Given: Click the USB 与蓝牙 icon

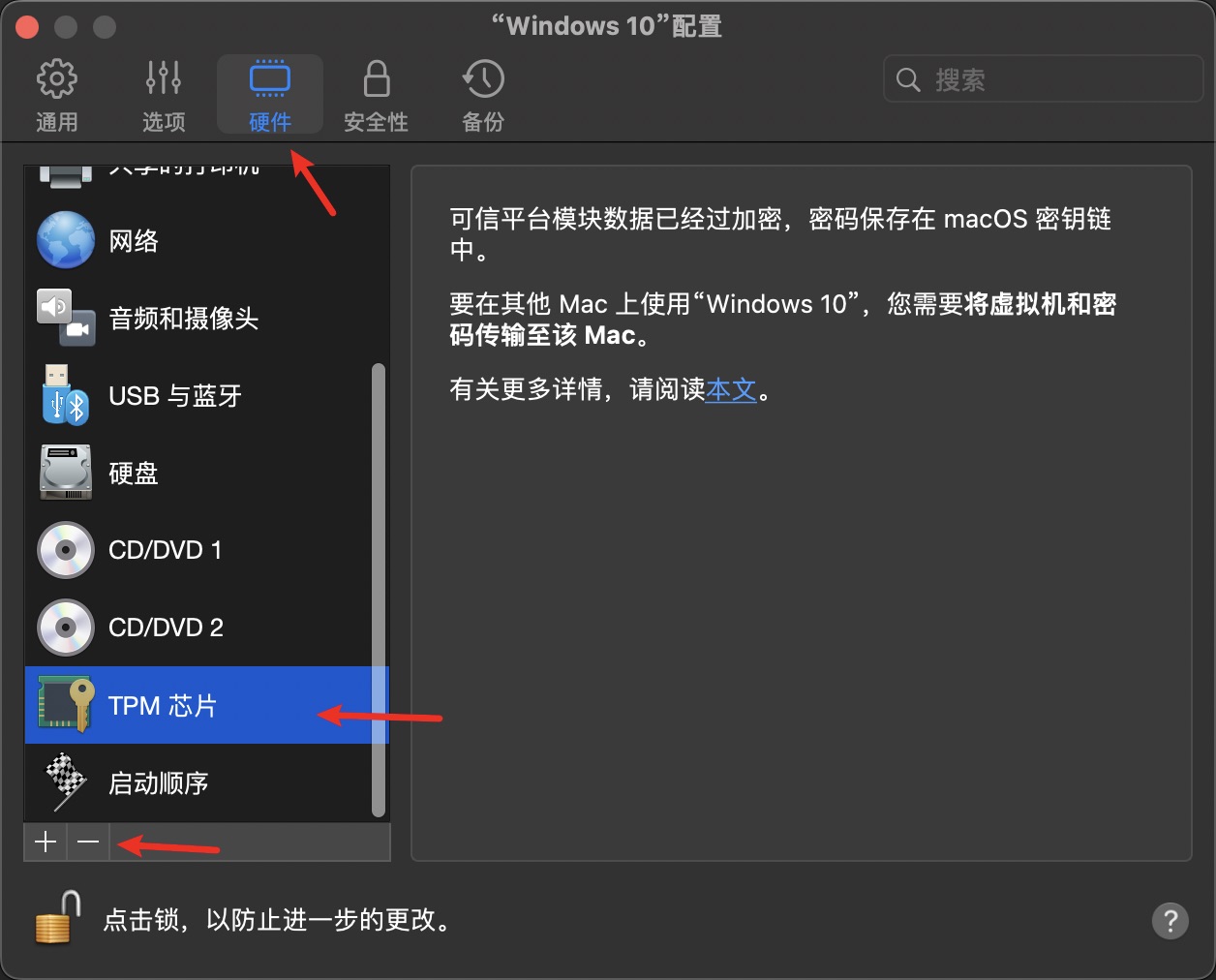Looking at the screenshot, I should (66, 395).
